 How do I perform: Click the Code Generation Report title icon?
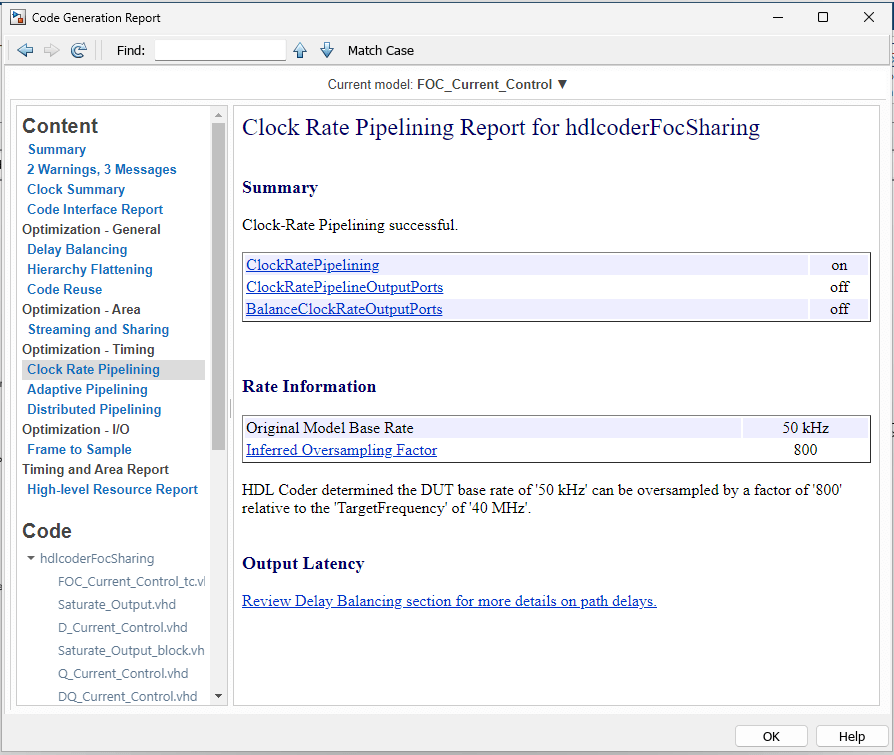(17, 17)
